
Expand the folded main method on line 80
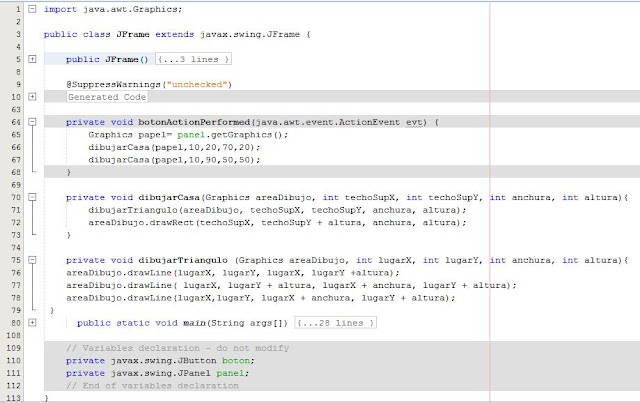(x=32, y=323)
